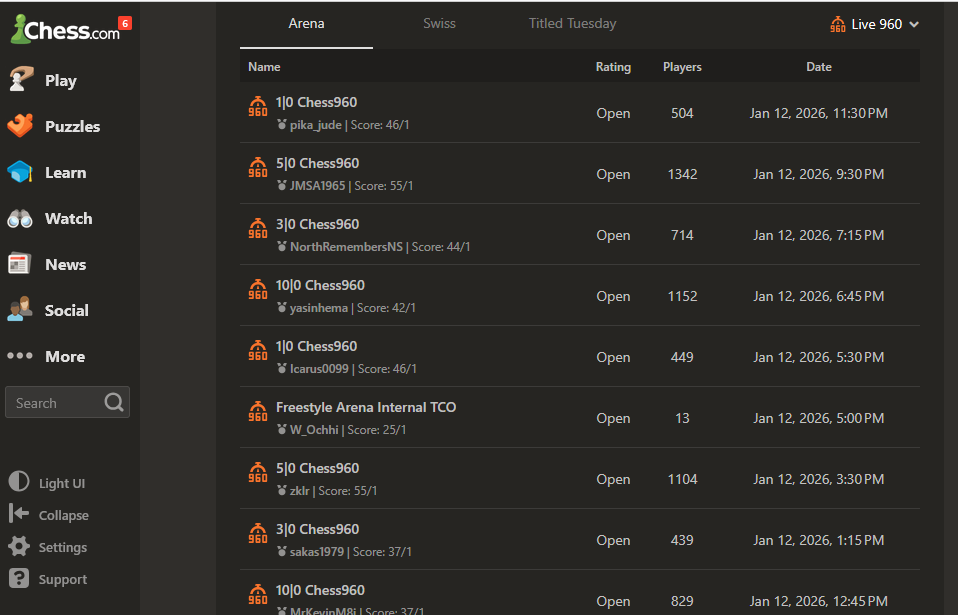Click the News newspaper icon
The height and width of the screenshot is (615, 958).
(20, 264)
